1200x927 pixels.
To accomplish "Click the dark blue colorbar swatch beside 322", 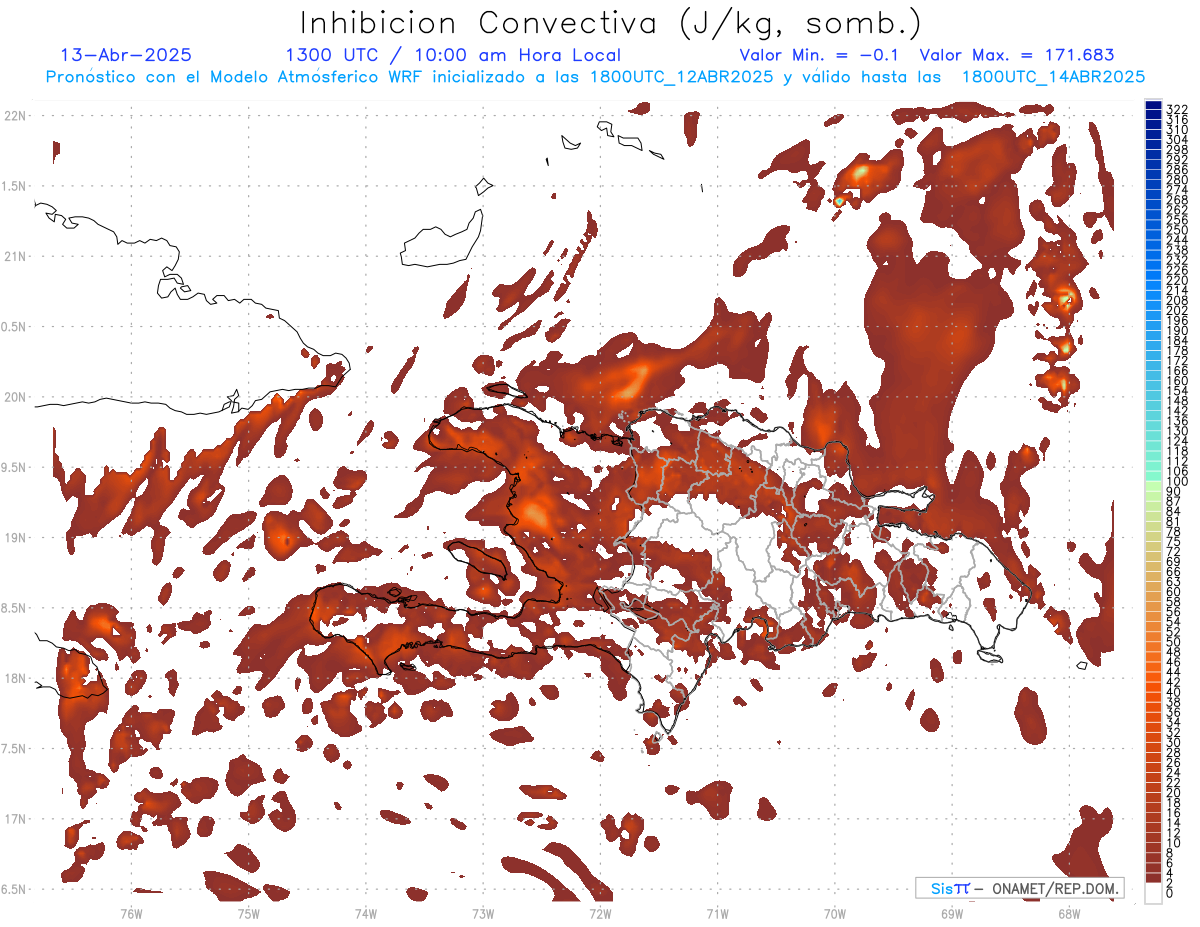I will tap(1153, 105).
